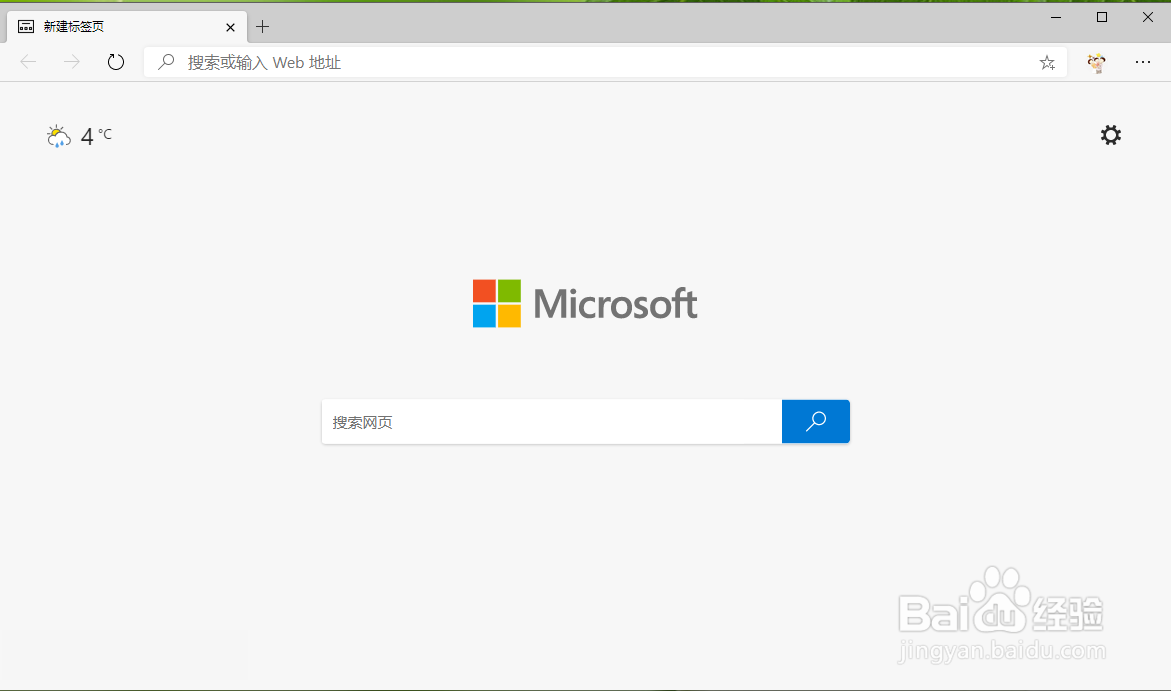Viewport: 1171px width, 691px height.
Task: Select the 新建标签页 tab
Action: pos(127,27)
